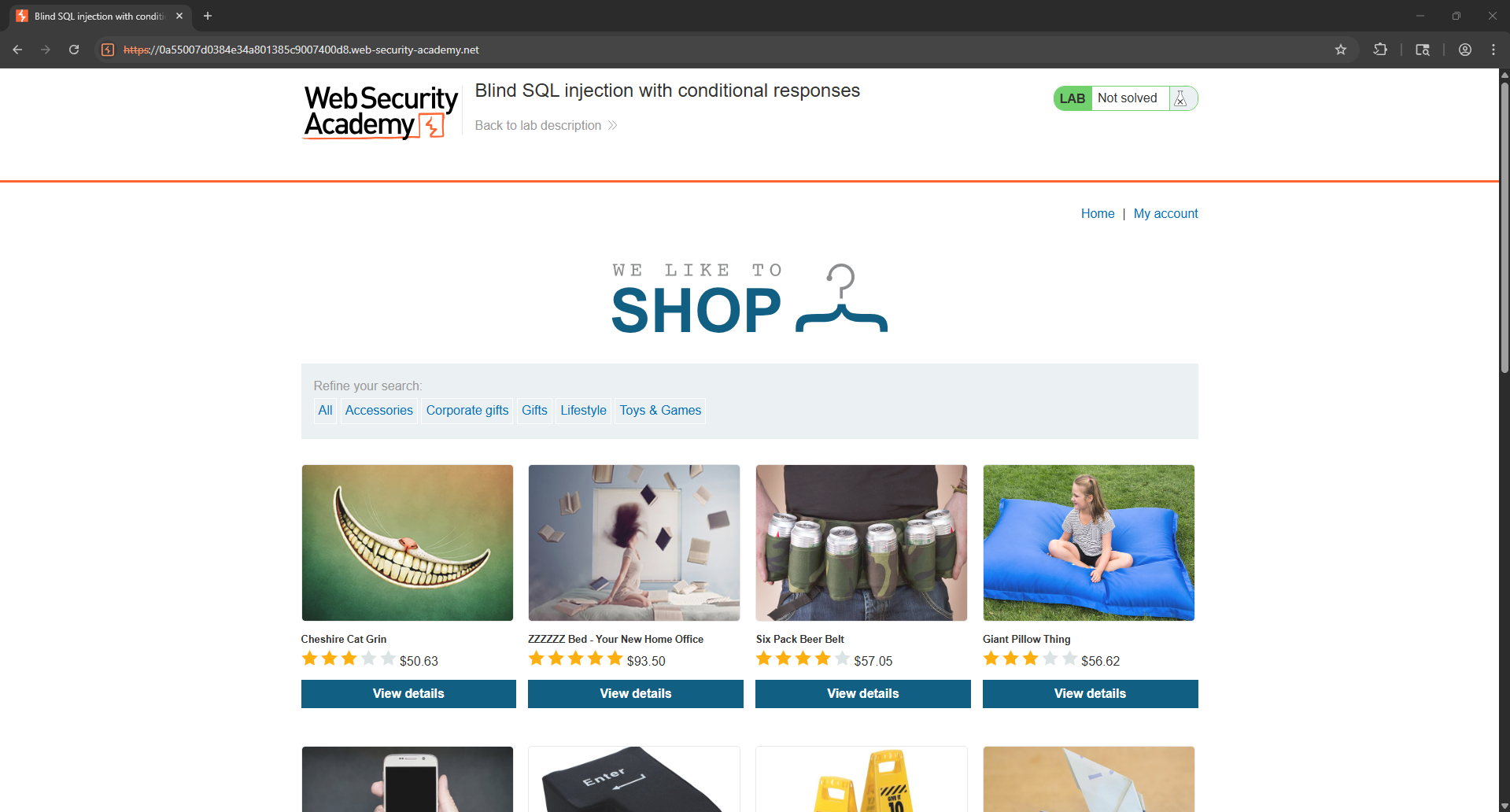Close the Blind SQL injection tab
This screenshot has width=1510, height=812.
pyautogui.click(x=179, y=16)
